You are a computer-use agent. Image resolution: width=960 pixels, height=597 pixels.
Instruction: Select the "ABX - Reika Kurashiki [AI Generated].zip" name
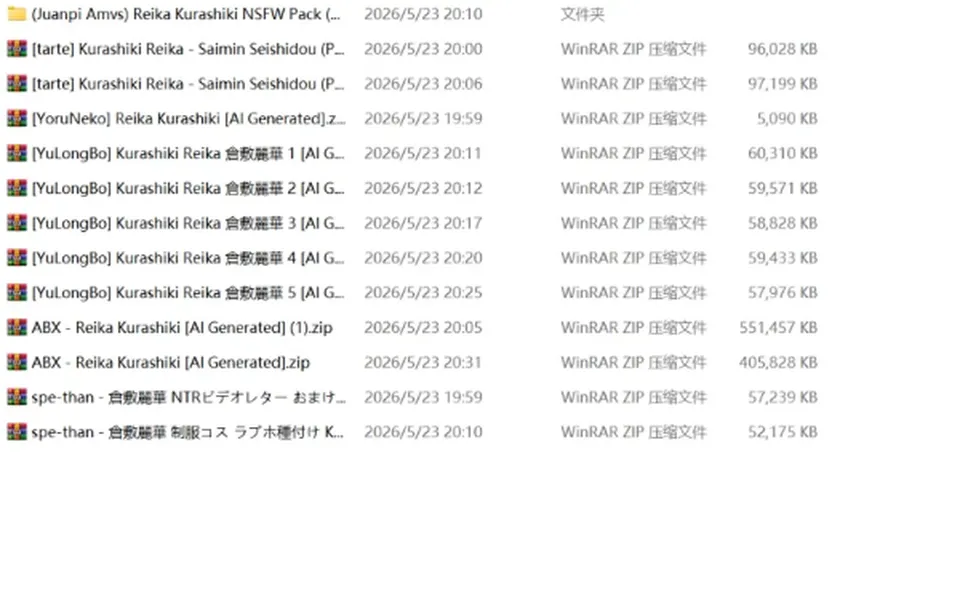171,362
